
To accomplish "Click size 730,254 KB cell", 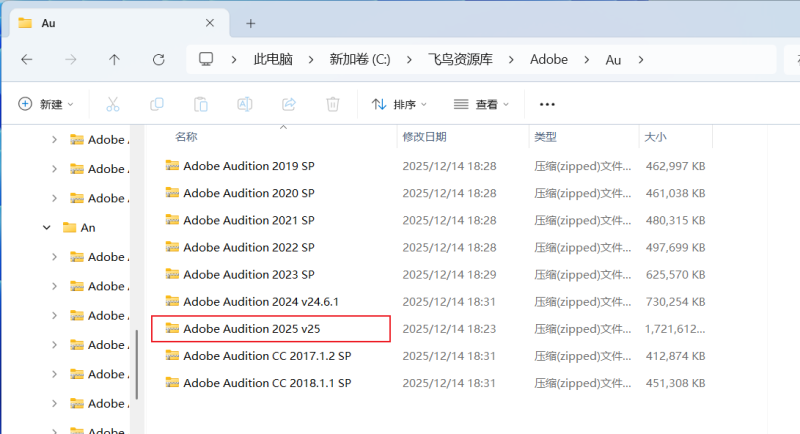I will coord(676,301).
